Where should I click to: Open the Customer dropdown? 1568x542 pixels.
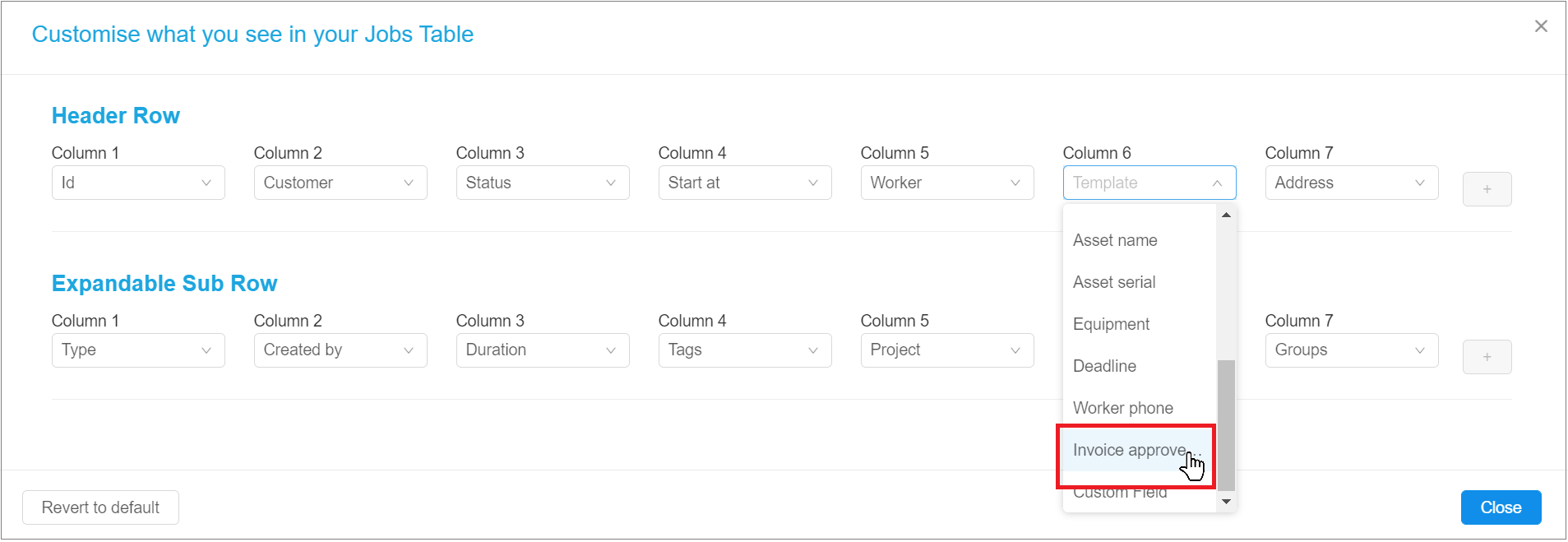pyautogui.click(x=340, y=183)
